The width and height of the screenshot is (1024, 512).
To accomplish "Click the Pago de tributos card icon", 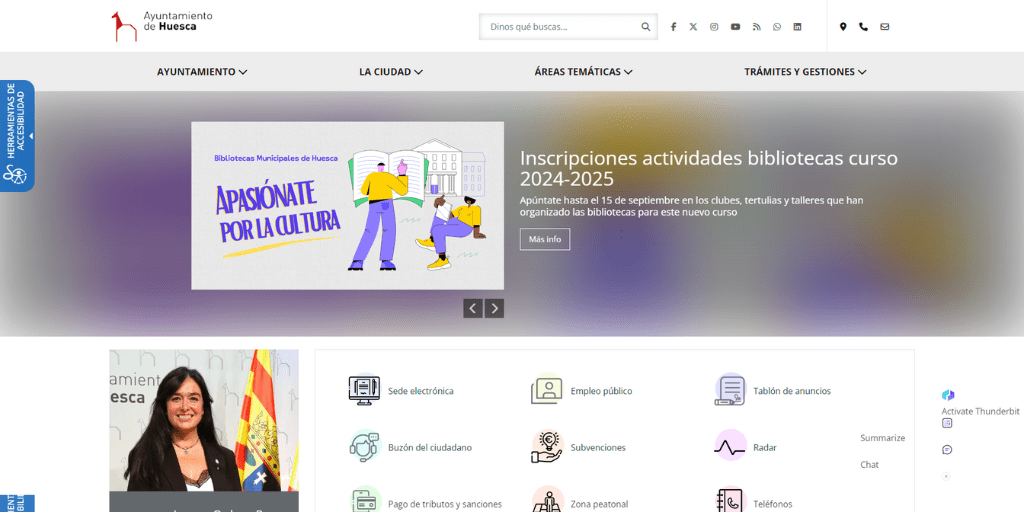I will [364, 500].
